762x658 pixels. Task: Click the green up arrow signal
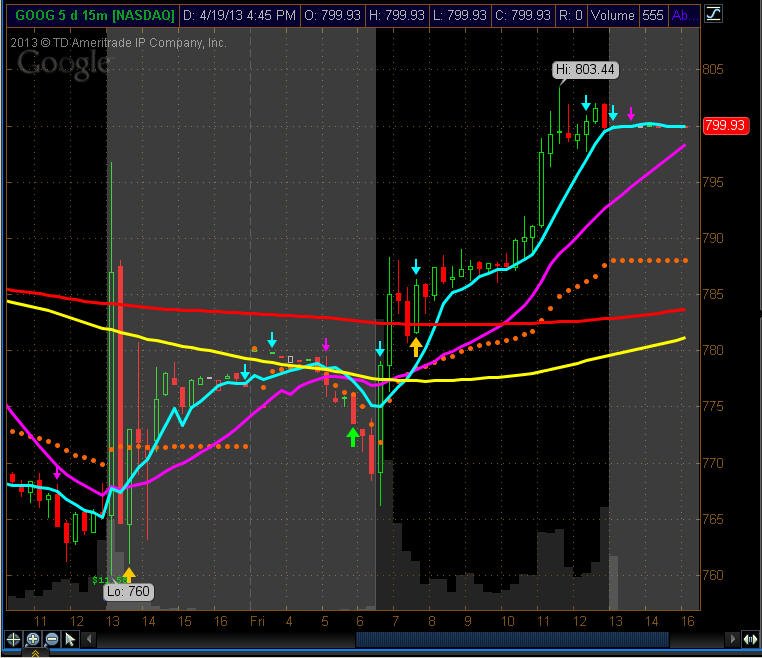click(x=353, y=437)
